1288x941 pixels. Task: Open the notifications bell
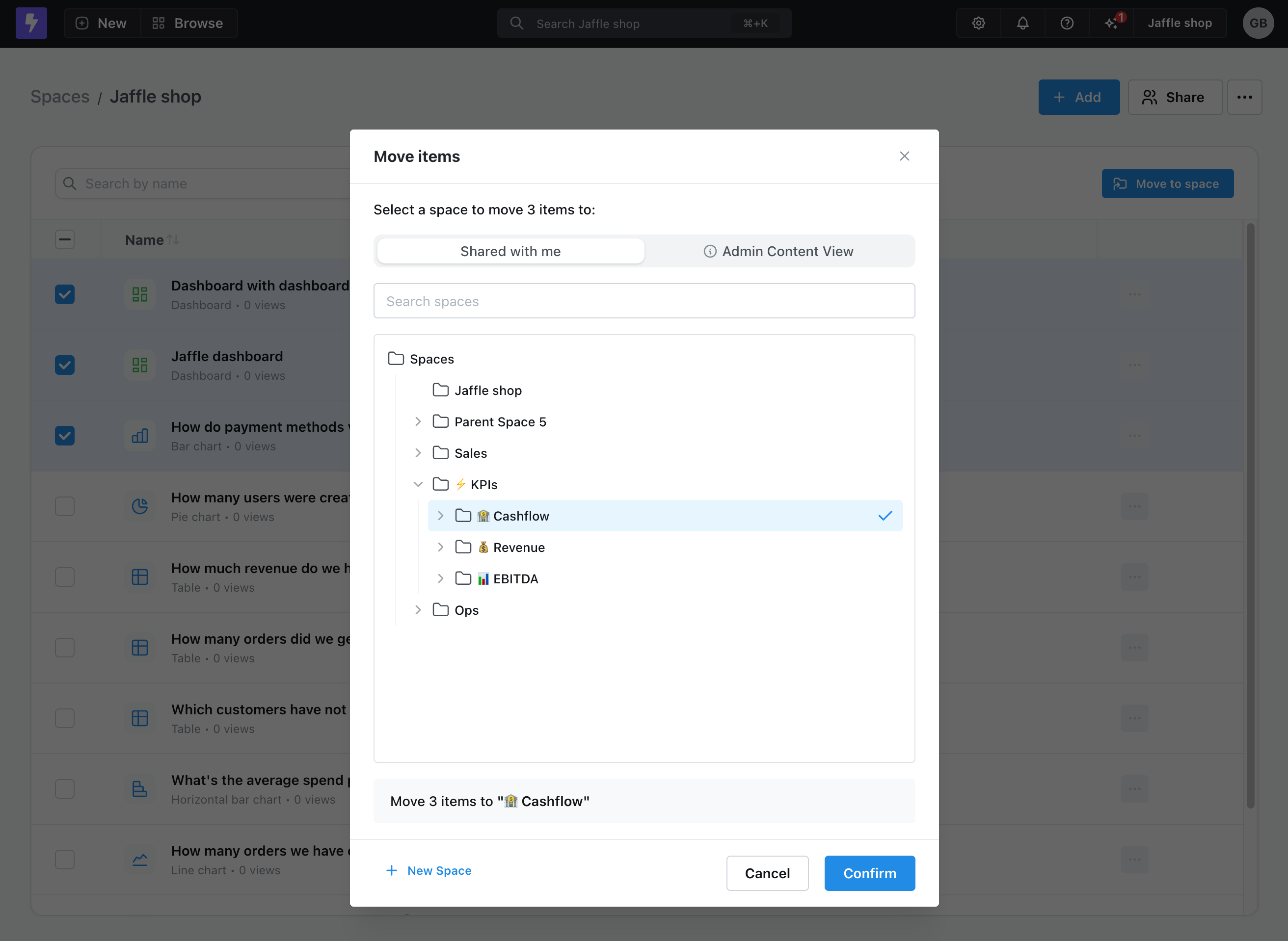(1022, 23)
